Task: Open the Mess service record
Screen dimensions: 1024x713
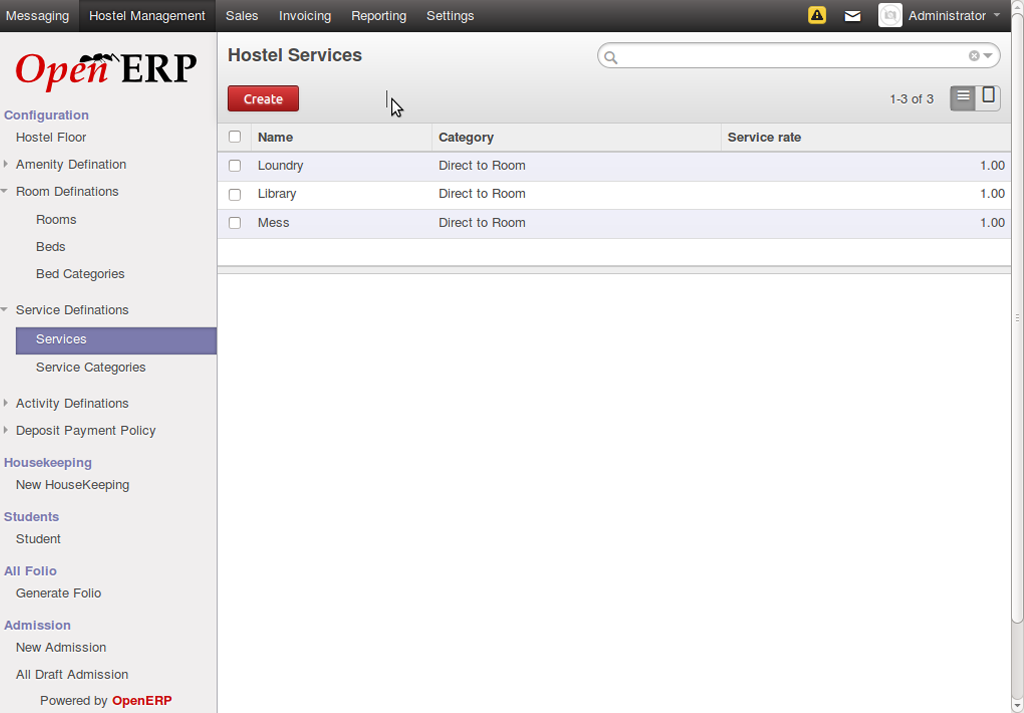Action: click(x=273, y=223)
